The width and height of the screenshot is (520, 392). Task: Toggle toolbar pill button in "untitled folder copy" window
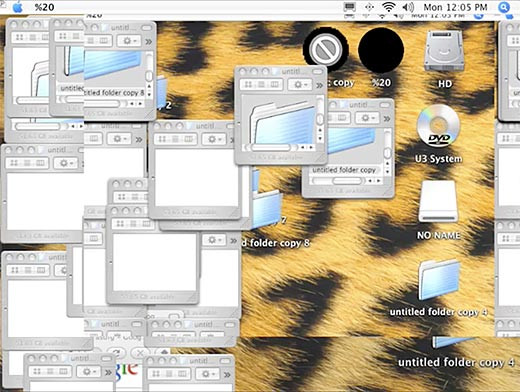(x=385, y=105)
